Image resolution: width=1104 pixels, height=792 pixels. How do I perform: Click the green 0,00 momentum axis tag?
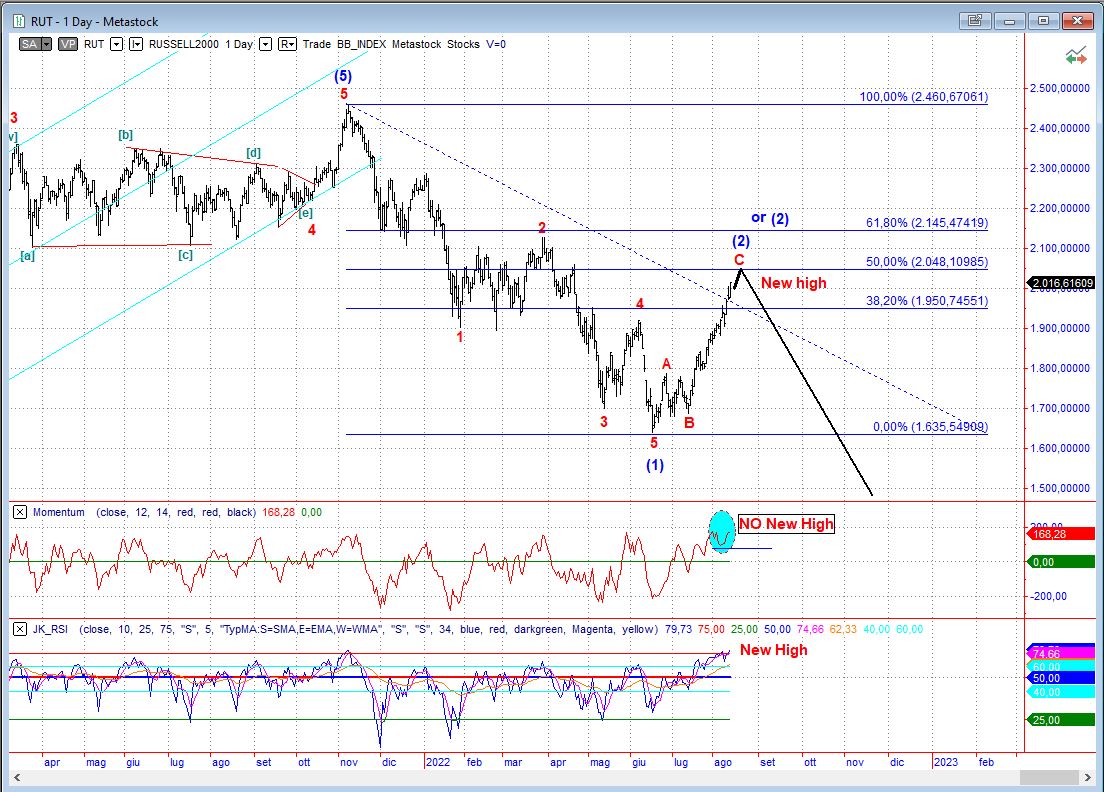1060,562
